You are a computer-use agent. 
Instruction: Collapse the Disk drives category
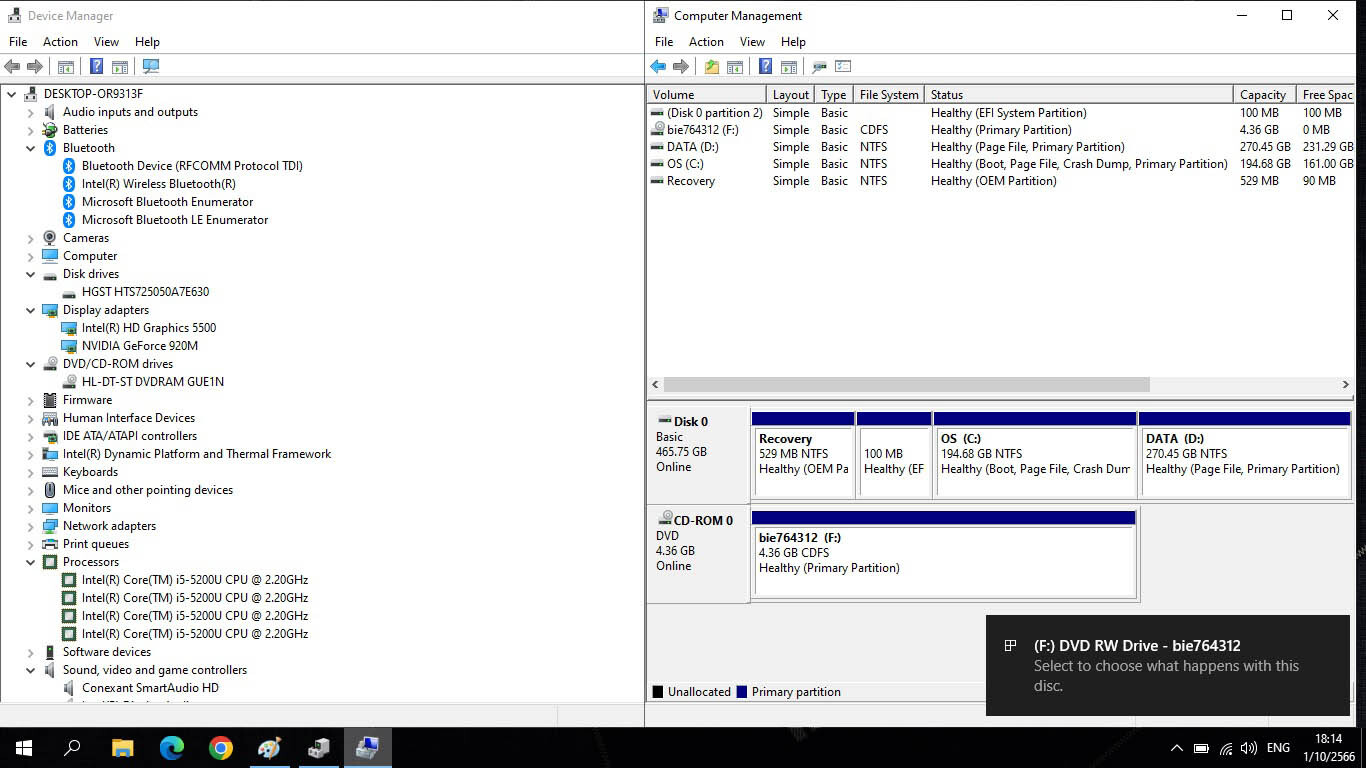[30, 274]
